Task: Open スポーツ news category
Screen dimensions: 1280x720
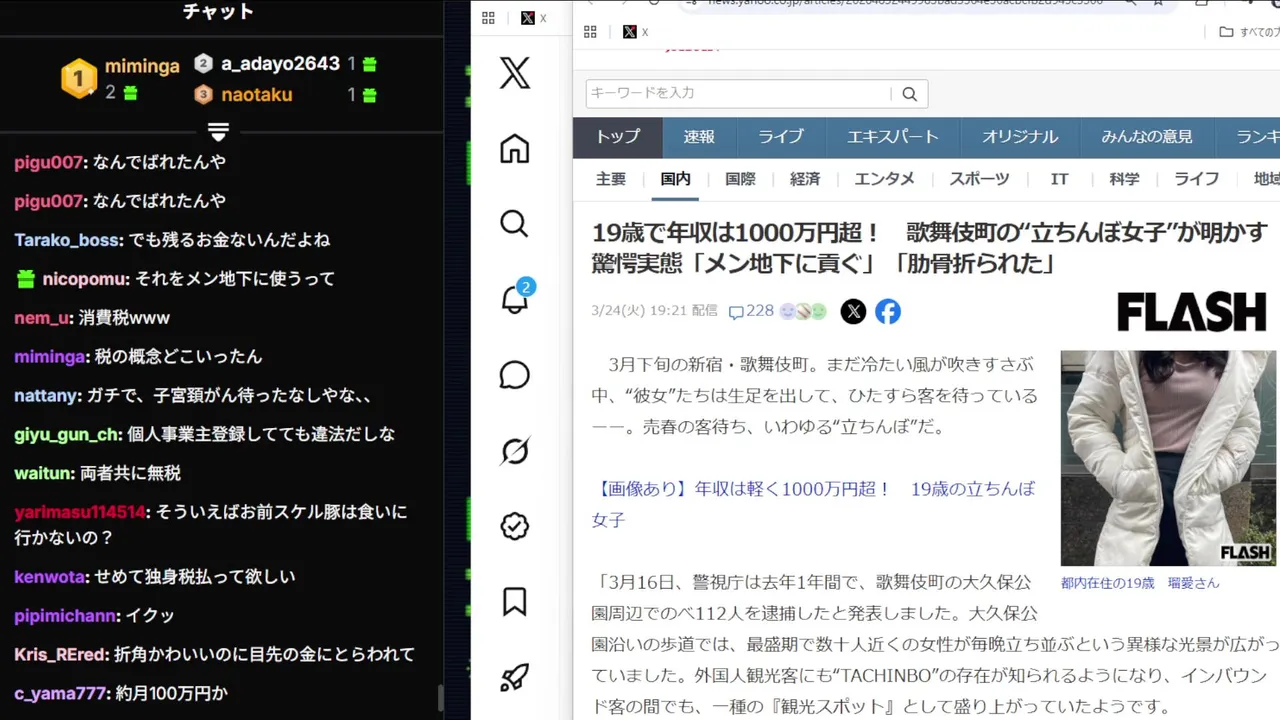Action: [x=980, y=179]
